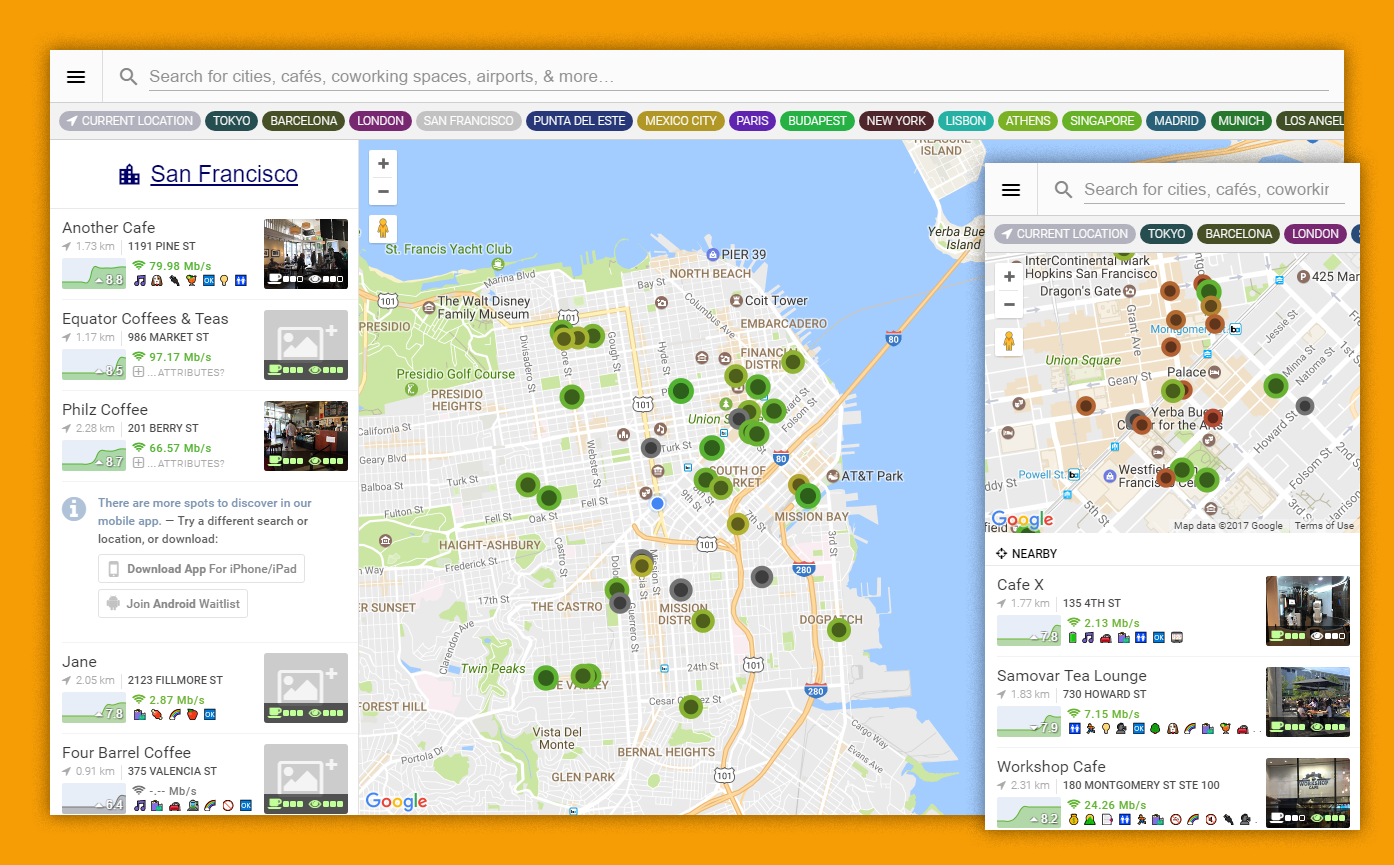The width and height of the screenshot is (1394, 865).
Task: Select the MADRID chip
Action: pyautogui.click(x=1176, y=121)
